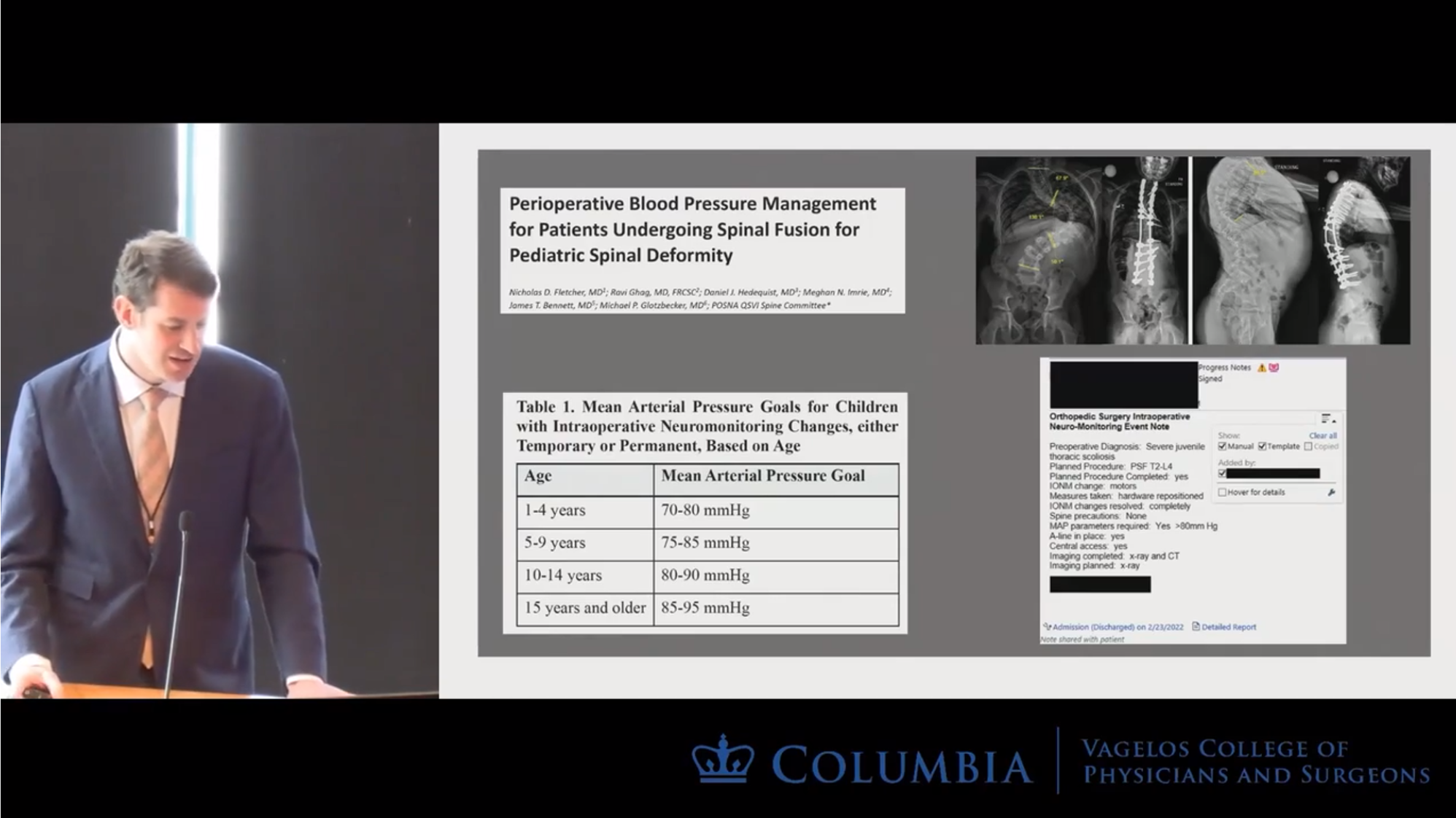Viewport: 1456px width, 818px height.
Task: Click the 1-4 years table cell
Action: (585, 511)
